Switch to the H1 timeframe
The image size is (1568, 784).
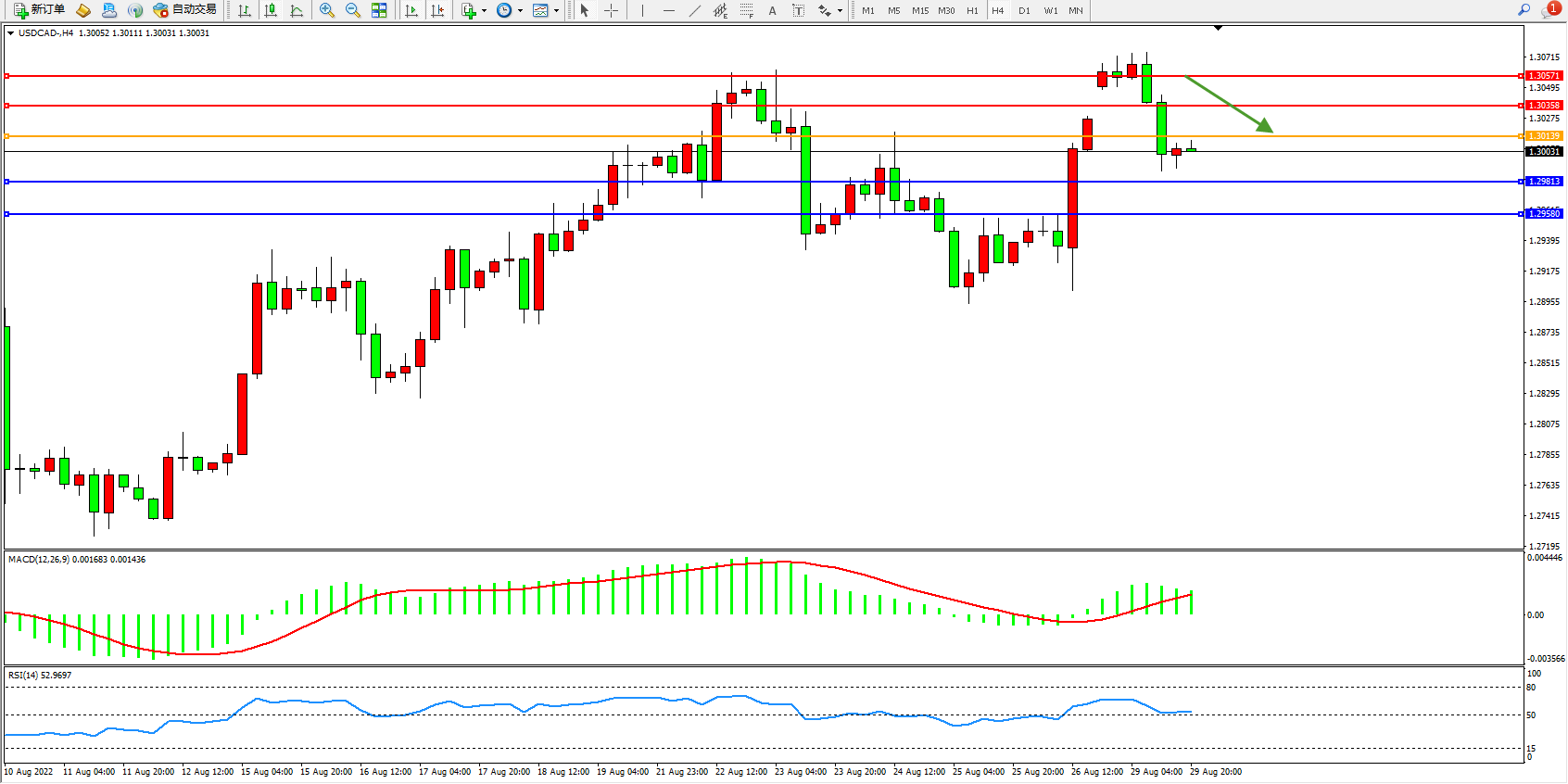tap(972, 11)
